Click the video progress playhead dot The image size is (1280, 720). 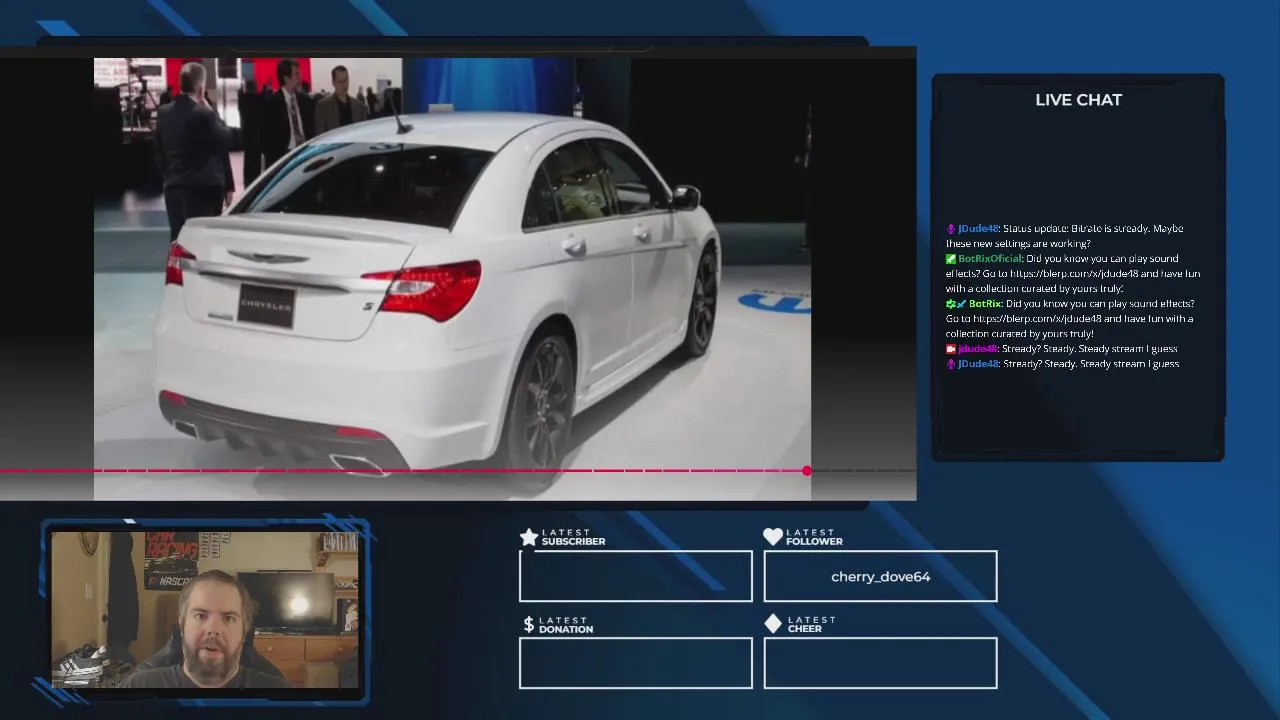807,470
